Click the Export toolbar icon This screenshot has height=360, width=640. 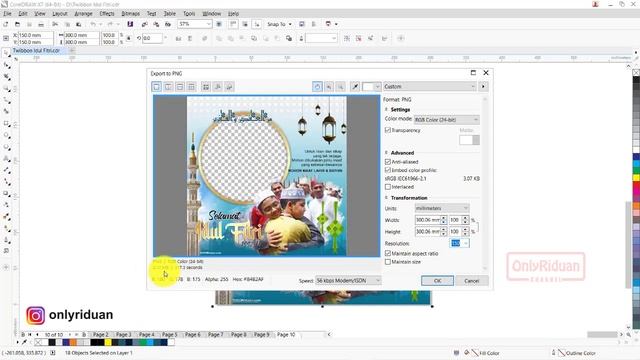[156, 24]
